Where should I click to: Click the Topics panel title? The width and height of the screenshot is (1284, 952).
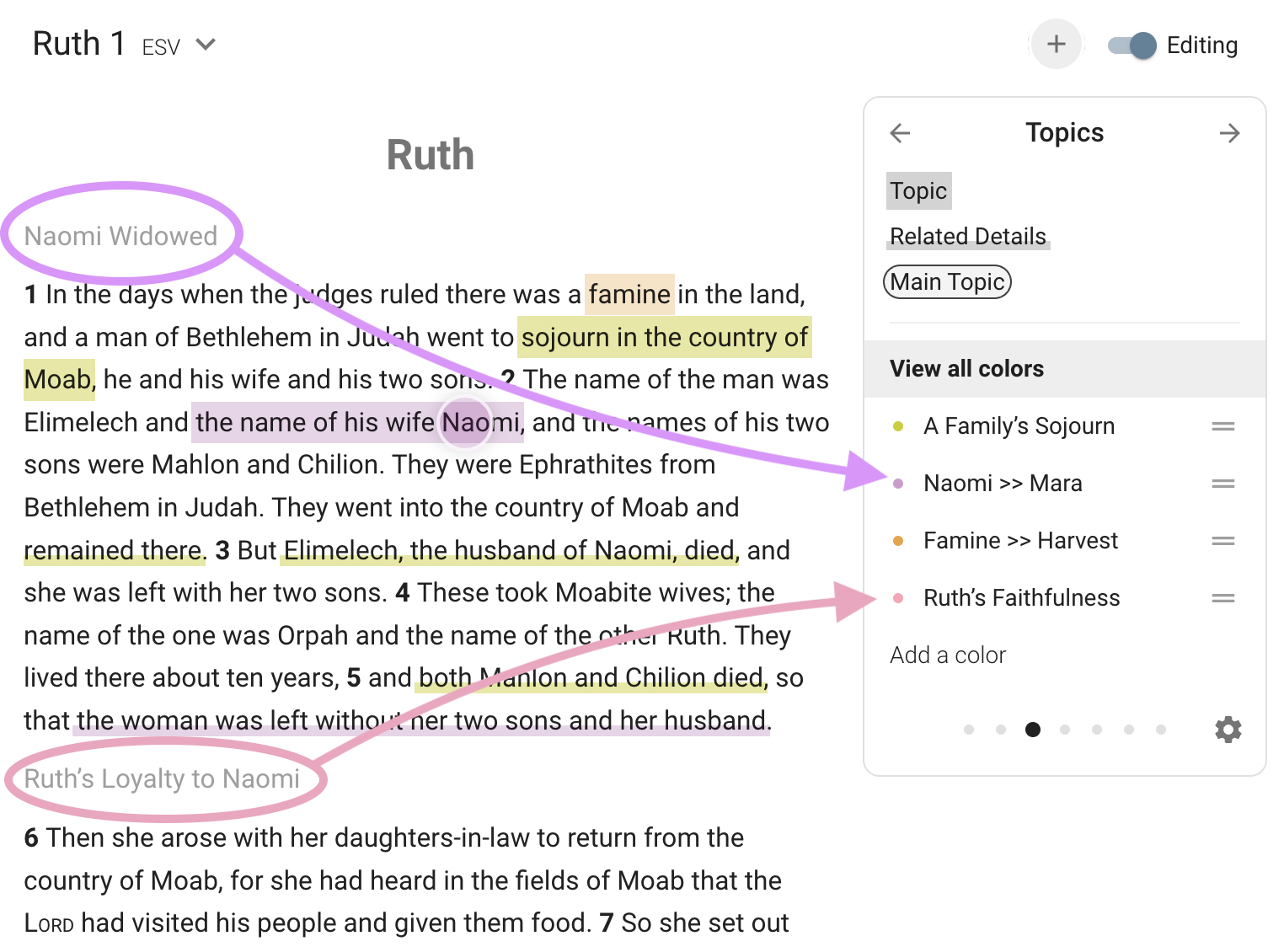tap(1064, 132)
